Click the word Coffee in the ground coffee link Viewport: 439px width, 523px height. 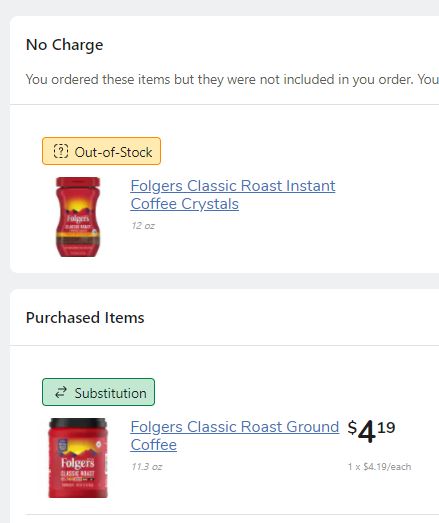coord(153,445)
